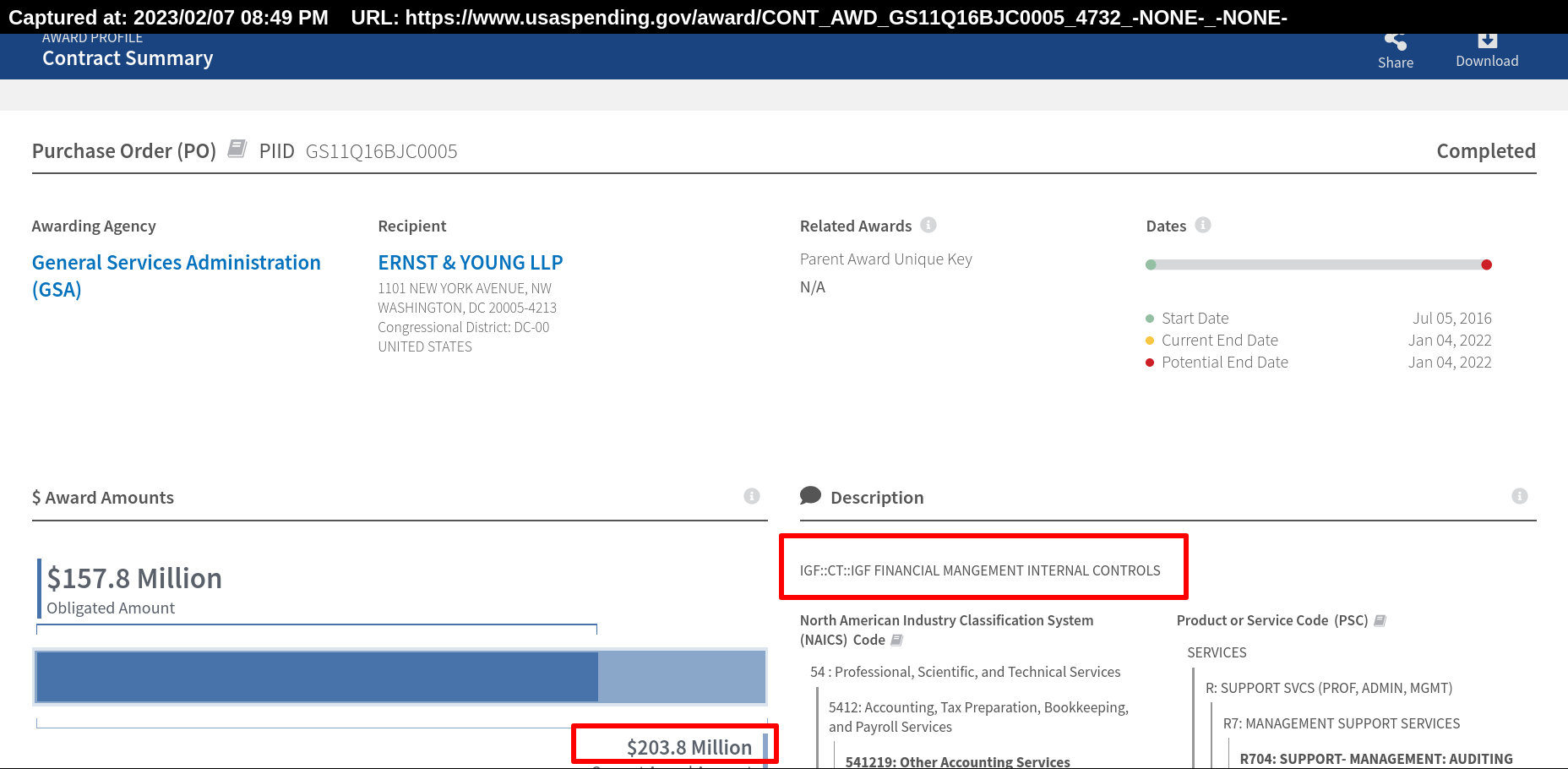
Task: Open glossary icon beside NAICS Code
Action: pyautogui.click(x=897, y=641)
